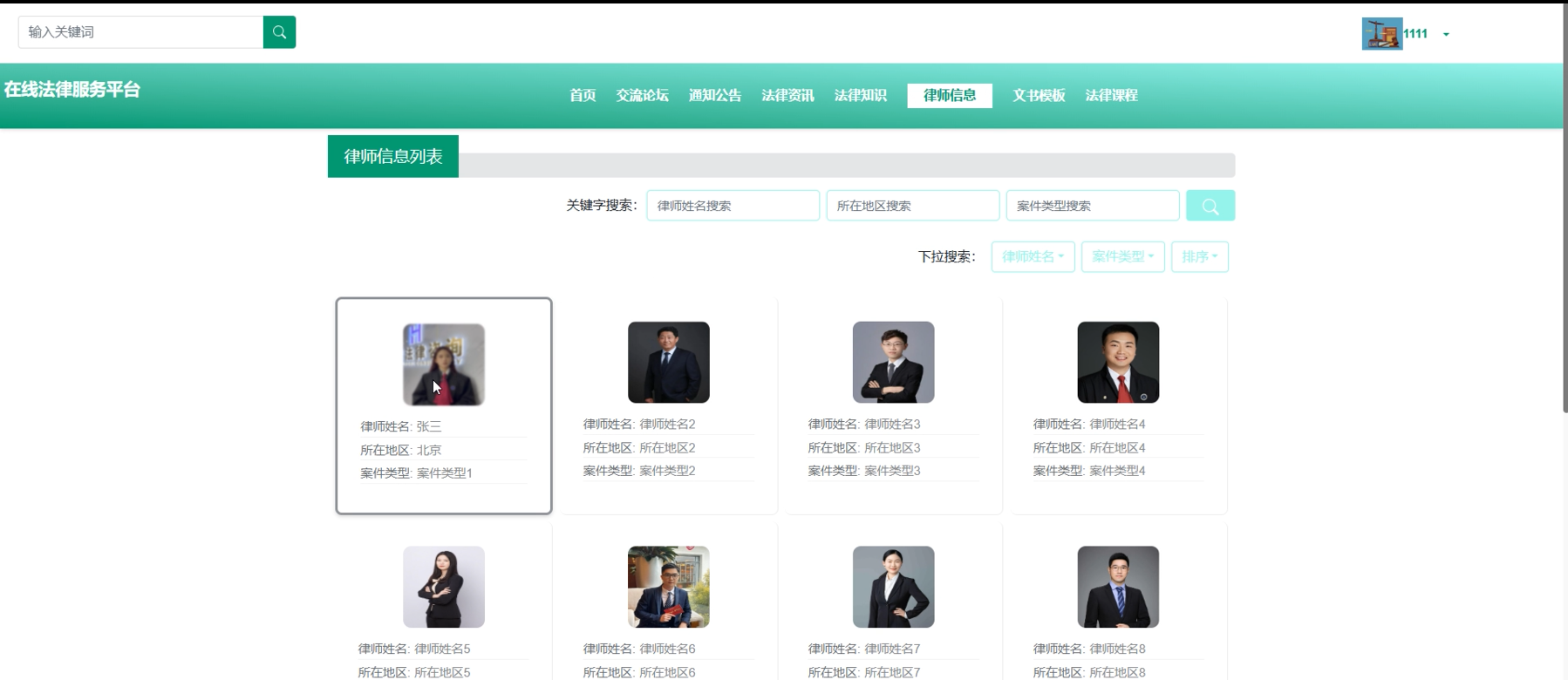Viewport: 1568px width, 680px height.
Task: Click the text 所在地区: 所在地区4
Action: 1089,447
